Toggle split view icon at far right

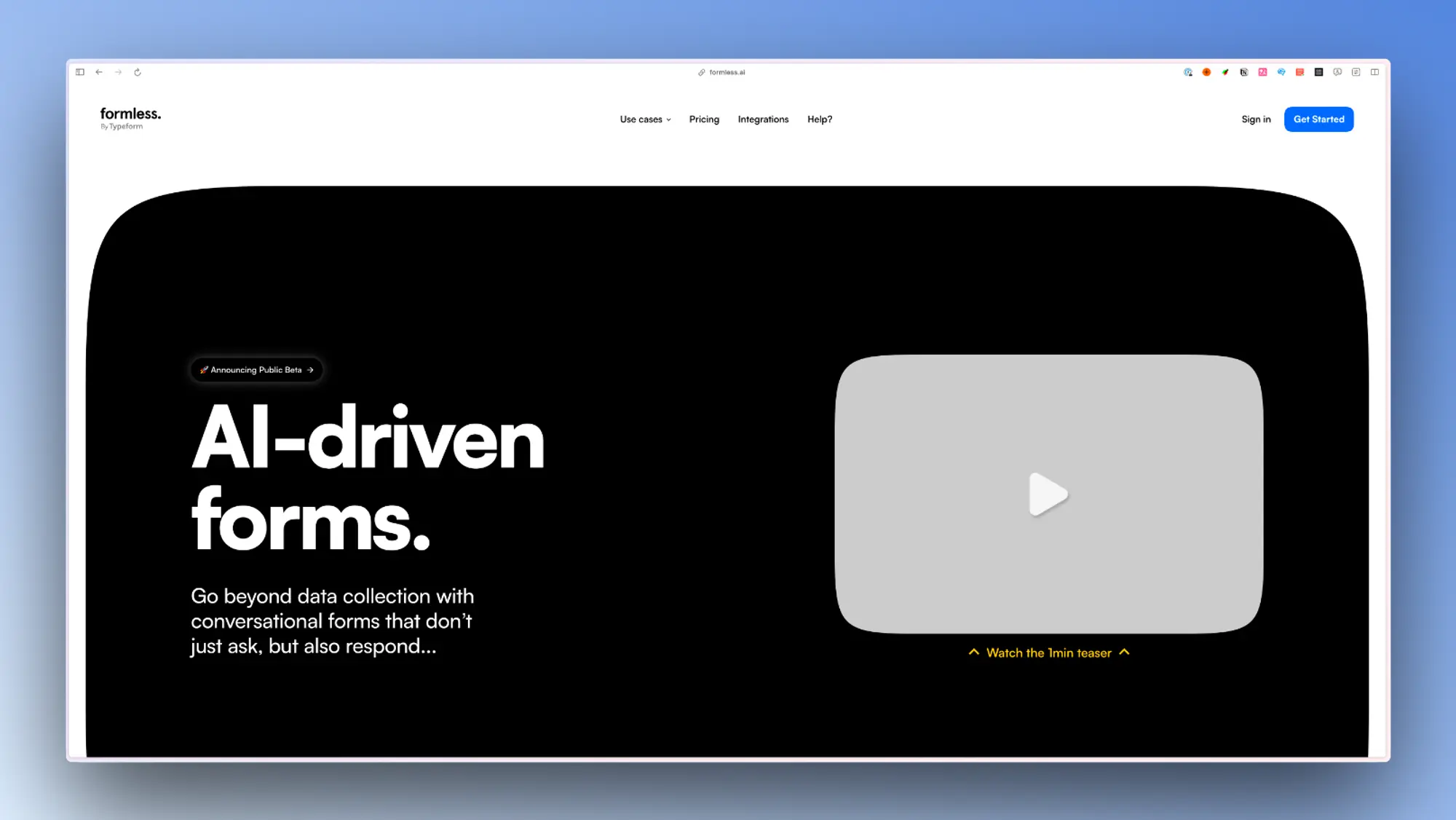[x=1374, y=72]
